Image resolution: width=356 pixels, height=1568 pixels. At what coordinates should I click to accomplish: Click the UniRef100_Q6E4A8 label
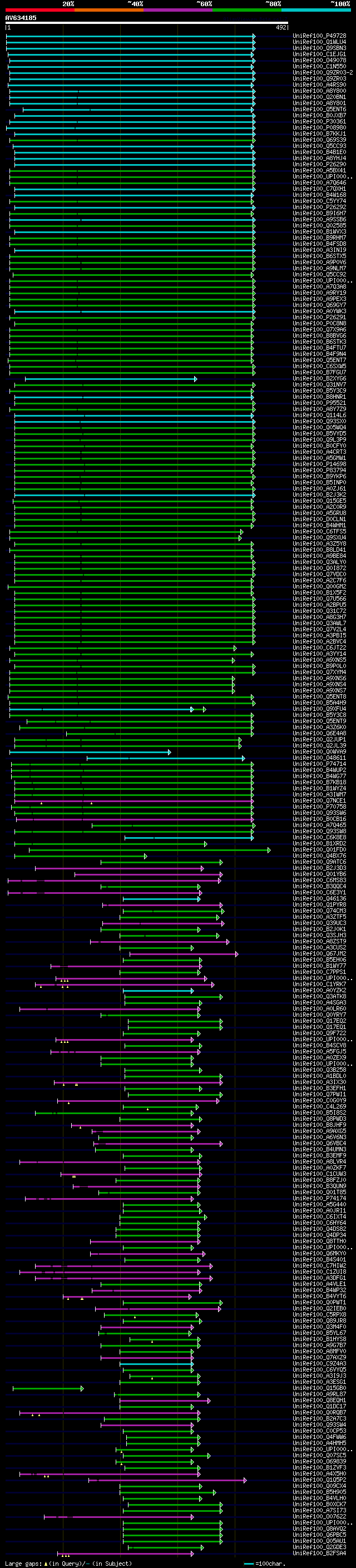(319, 734)
